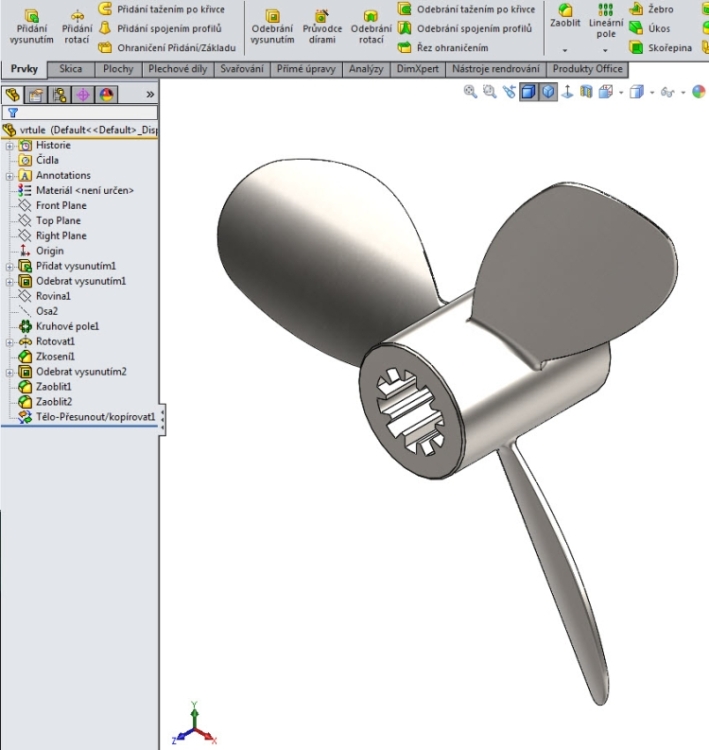Screen dimensions: 709x750
Task: Click the Previous View icon
Action: 509,92
